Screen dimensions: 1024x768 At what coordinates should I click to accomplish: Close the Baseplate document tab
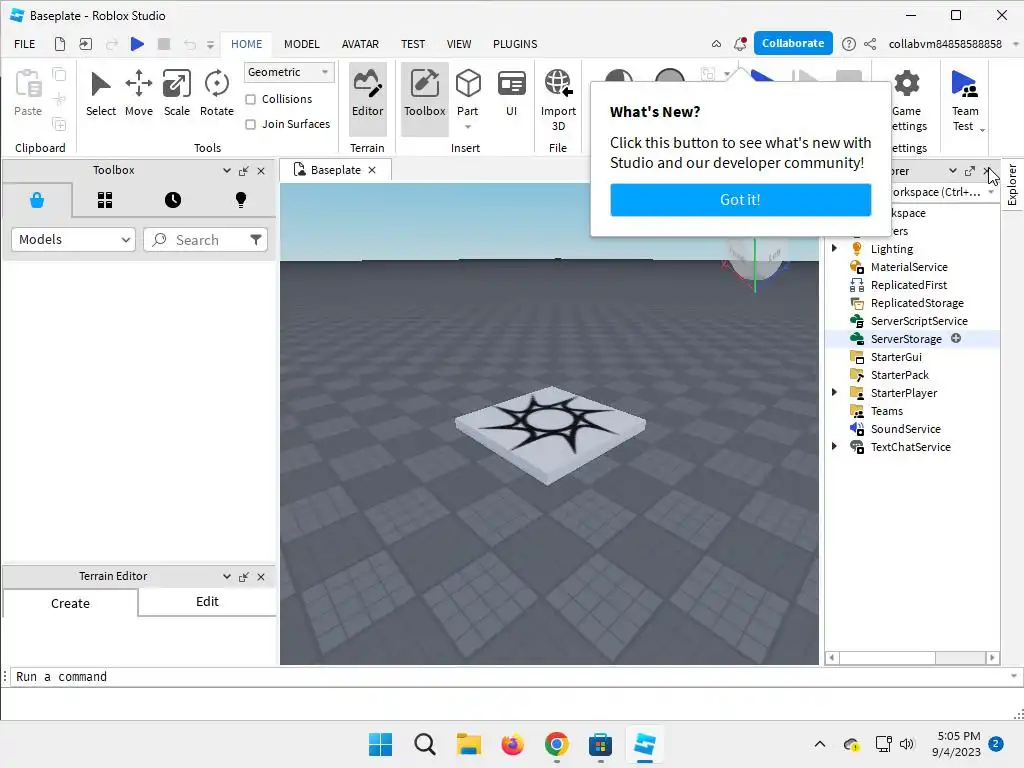click(x=372, y=170)
